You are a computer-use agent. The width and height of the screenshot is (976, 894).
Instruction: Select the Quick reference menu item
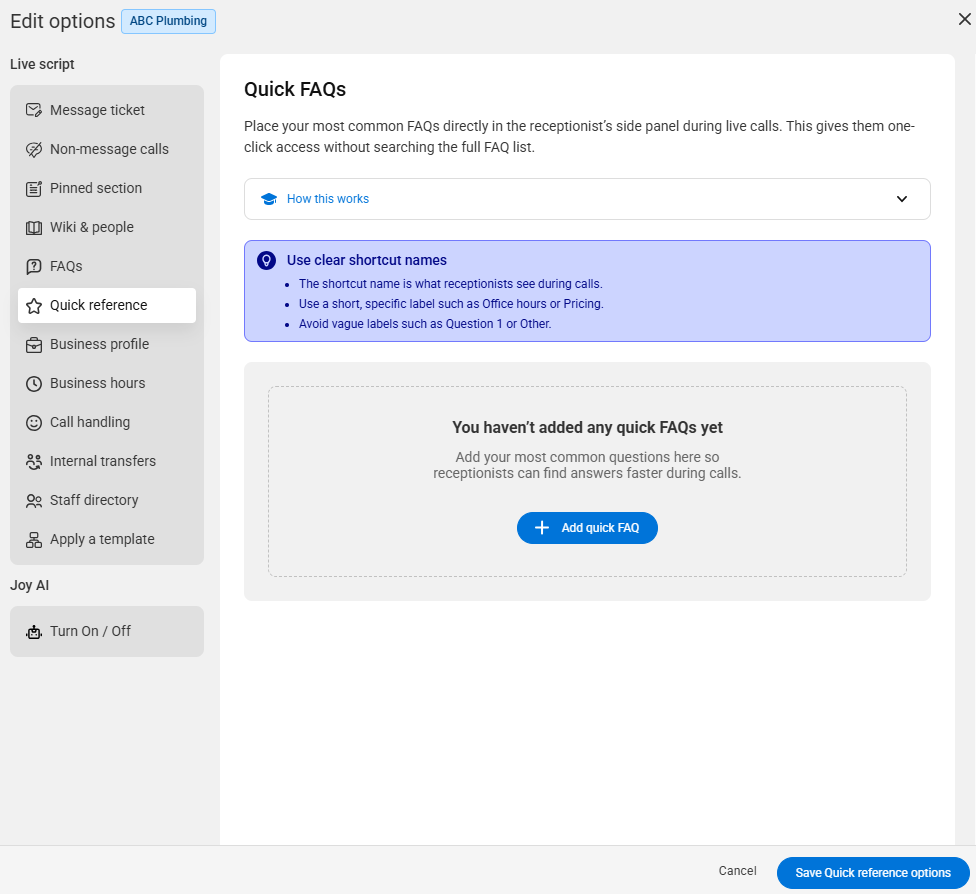(107, 306)
